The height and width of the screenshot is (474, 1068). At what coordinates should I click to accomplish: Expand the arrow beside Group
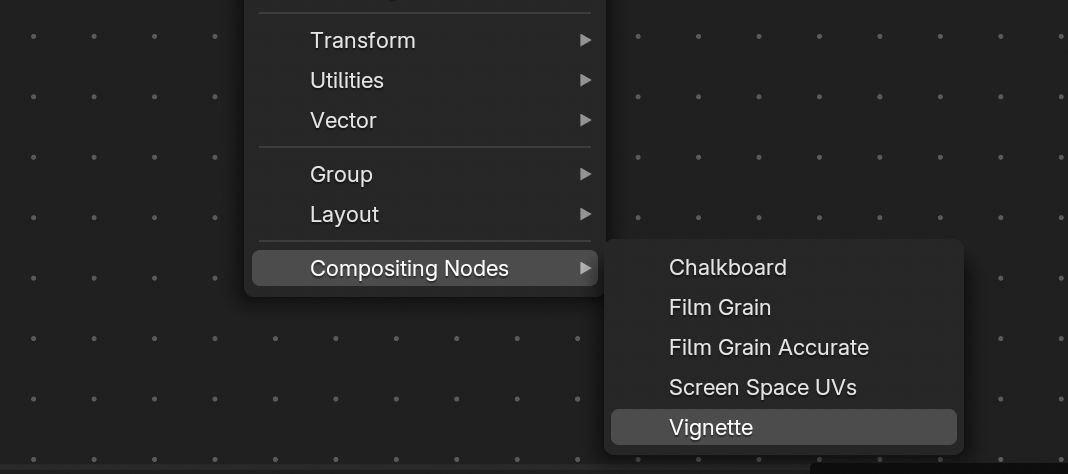pos(585,174)
